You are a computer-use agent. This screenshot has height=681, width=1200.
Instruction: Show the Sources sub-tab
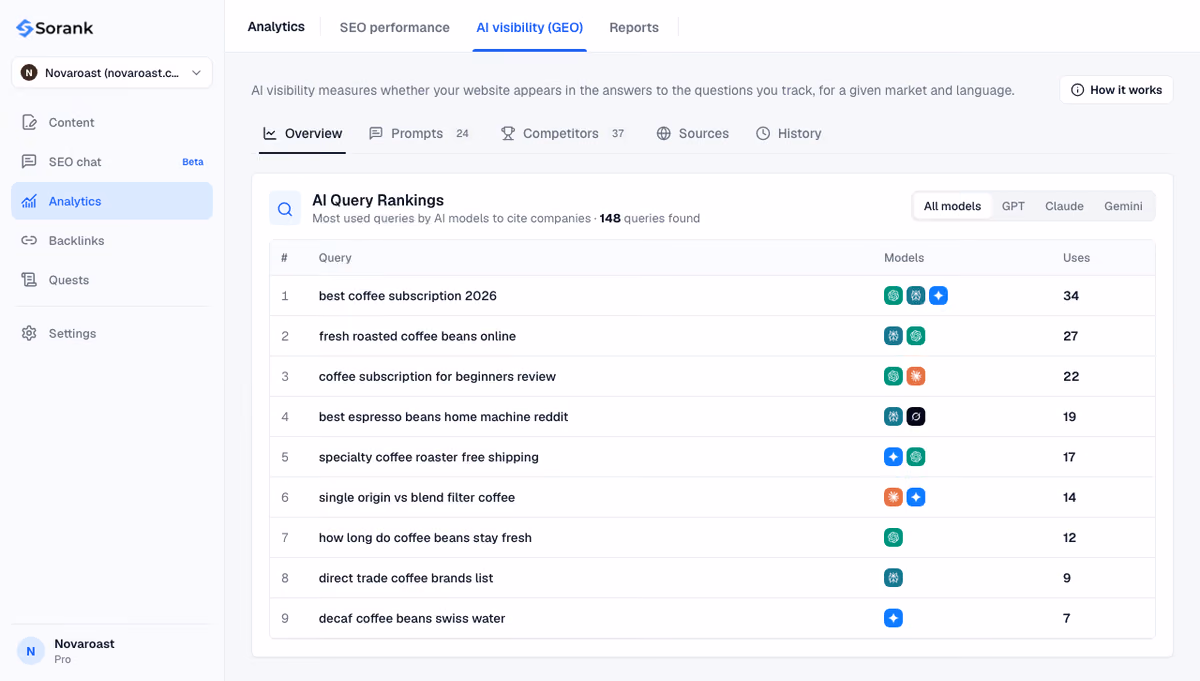click(x=692, y=133)
